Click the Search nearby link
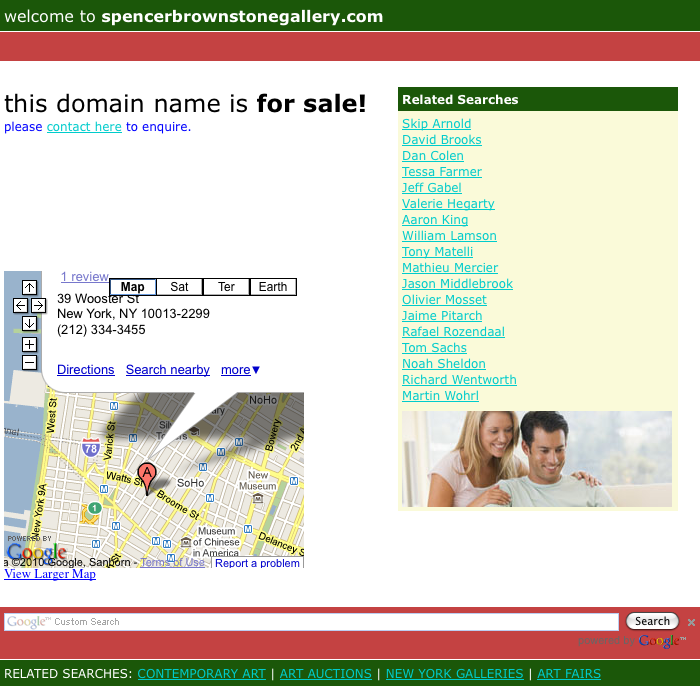 click(x=167, y=370)
